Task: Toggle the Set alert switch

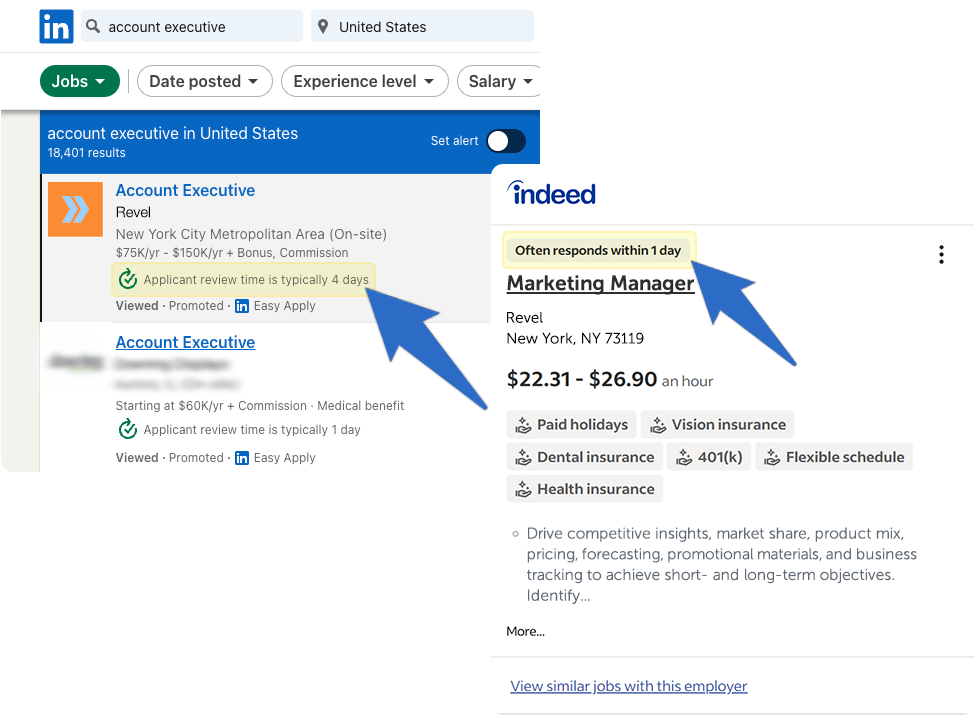Action: click(x=506, y=141)
